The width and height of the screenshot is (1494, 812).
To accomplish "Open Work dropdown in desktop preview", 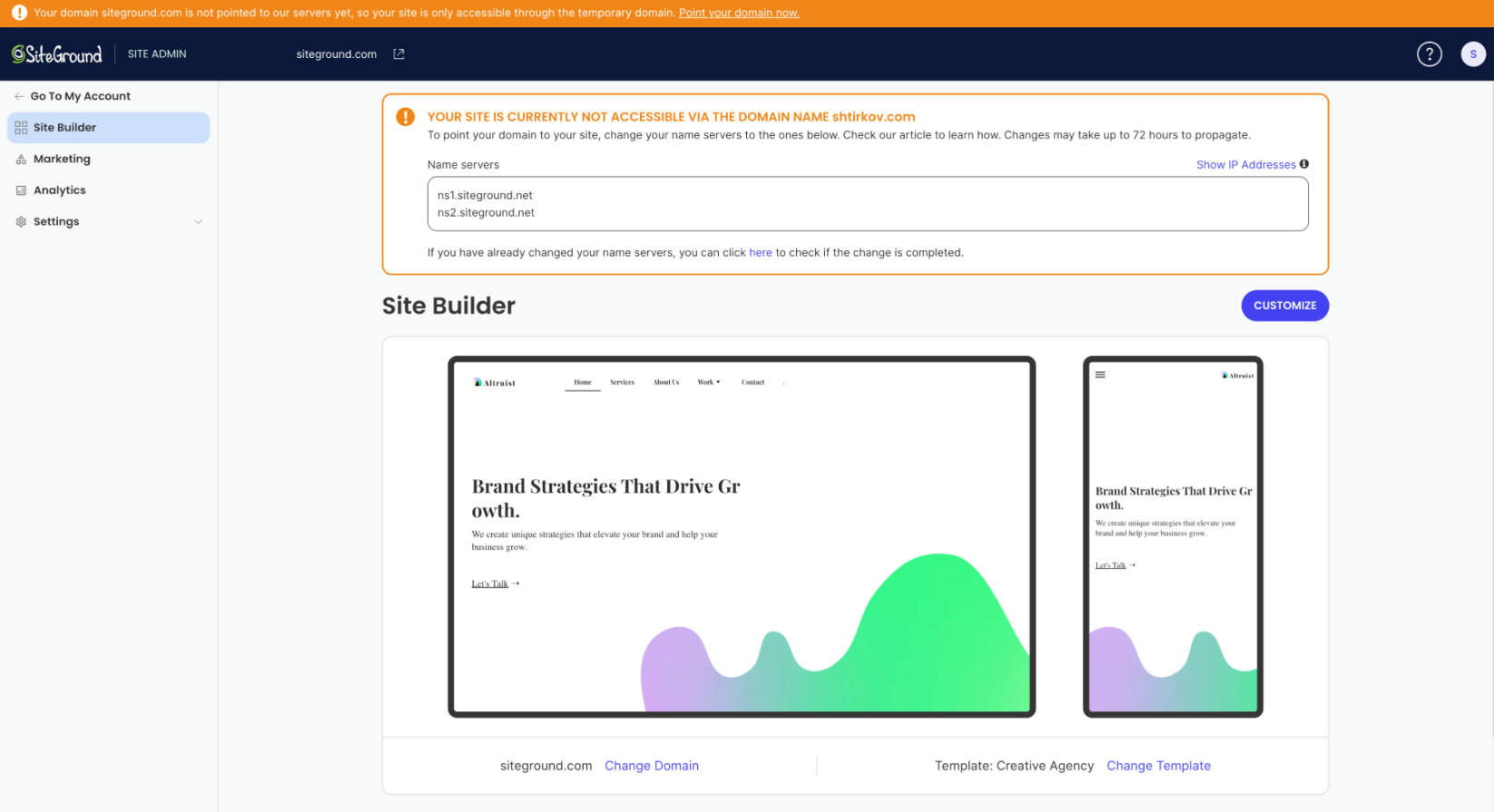I will pos(709,383).
